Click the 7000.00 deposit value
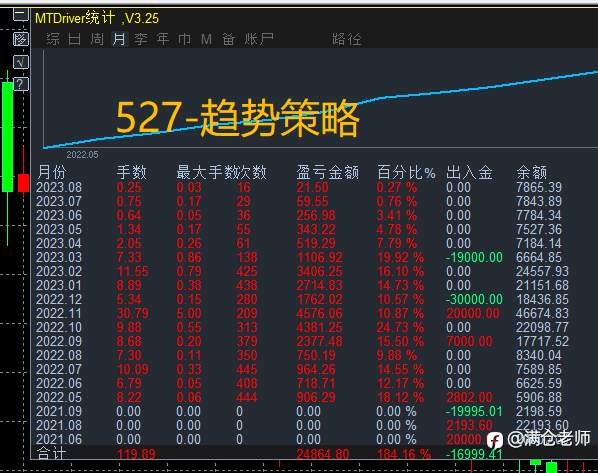This screenshot has height=473, width=598. click(x=469, y=341)
